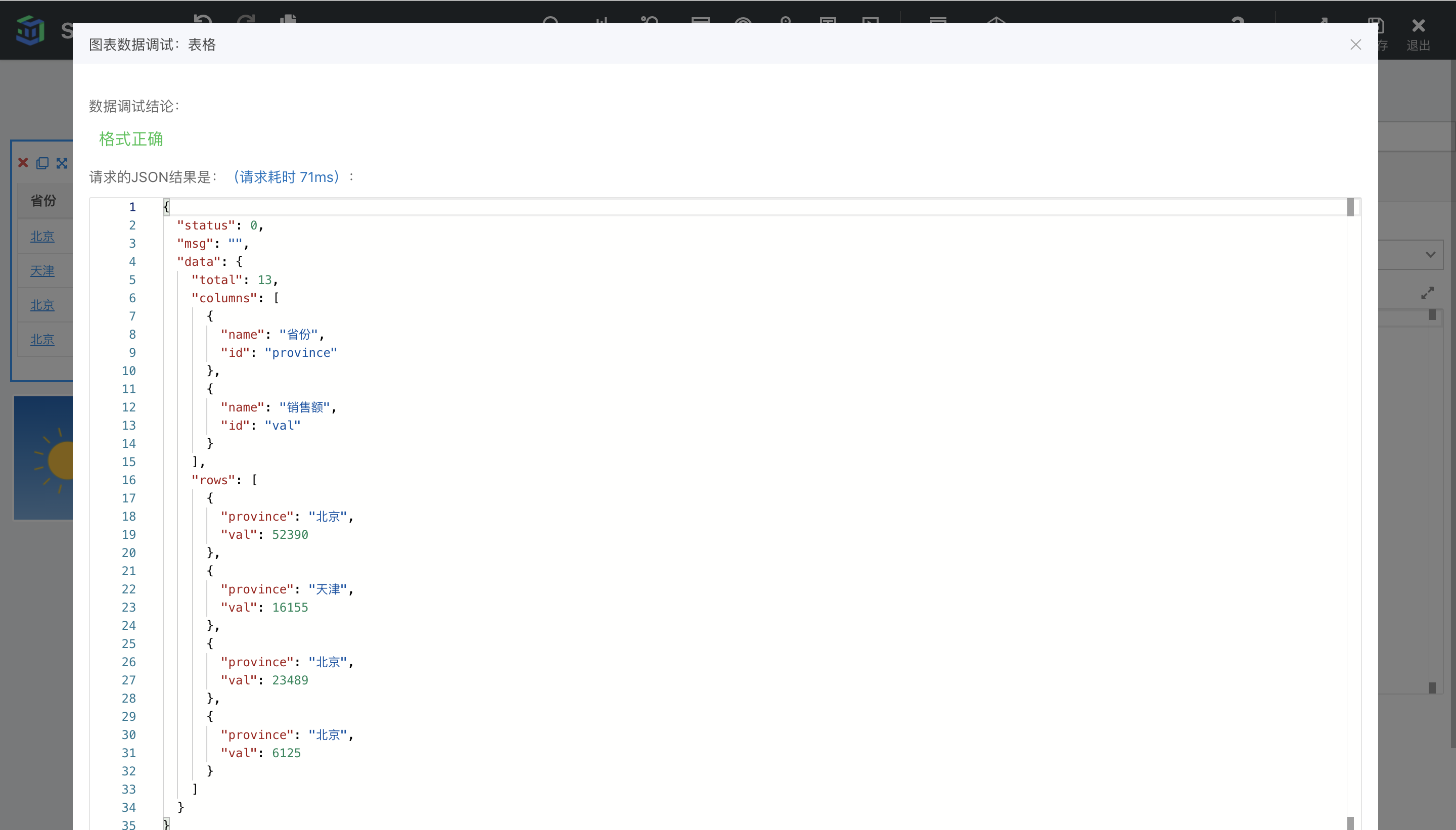
Task: Click the "name": "销售额" JSON line
Action: (279, 407)
